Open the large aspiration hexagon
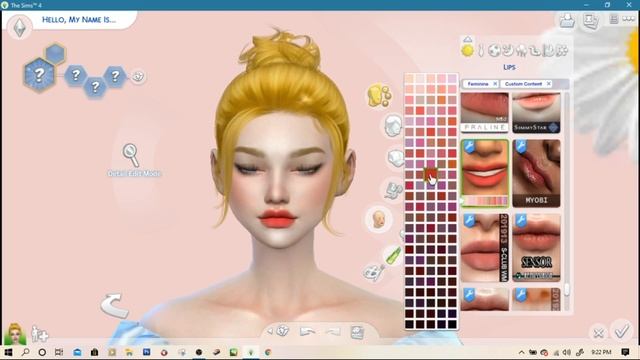 click(39, 75)
